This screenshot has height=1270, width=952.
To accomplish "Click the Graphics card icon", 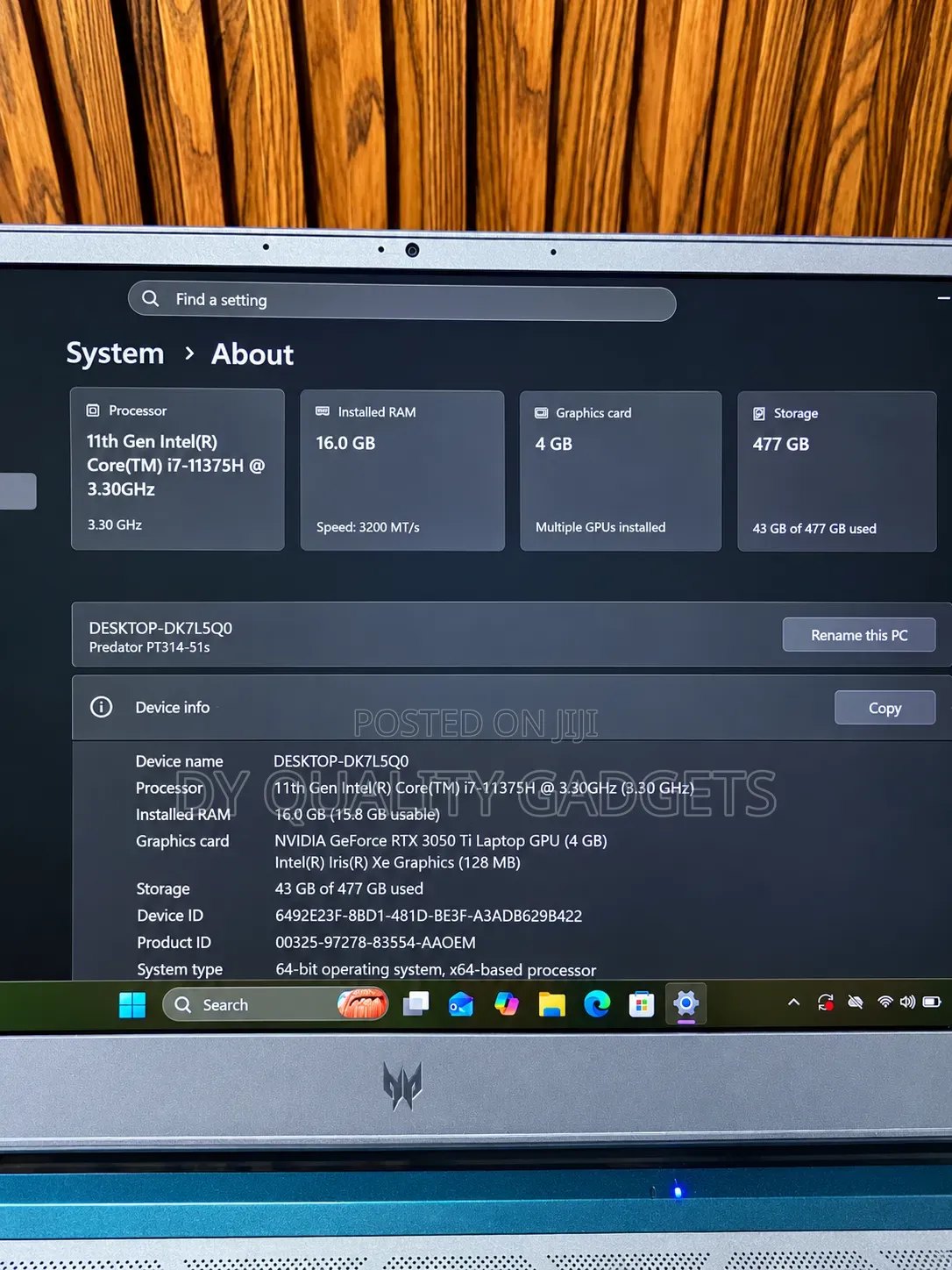I will click(542, 412).
